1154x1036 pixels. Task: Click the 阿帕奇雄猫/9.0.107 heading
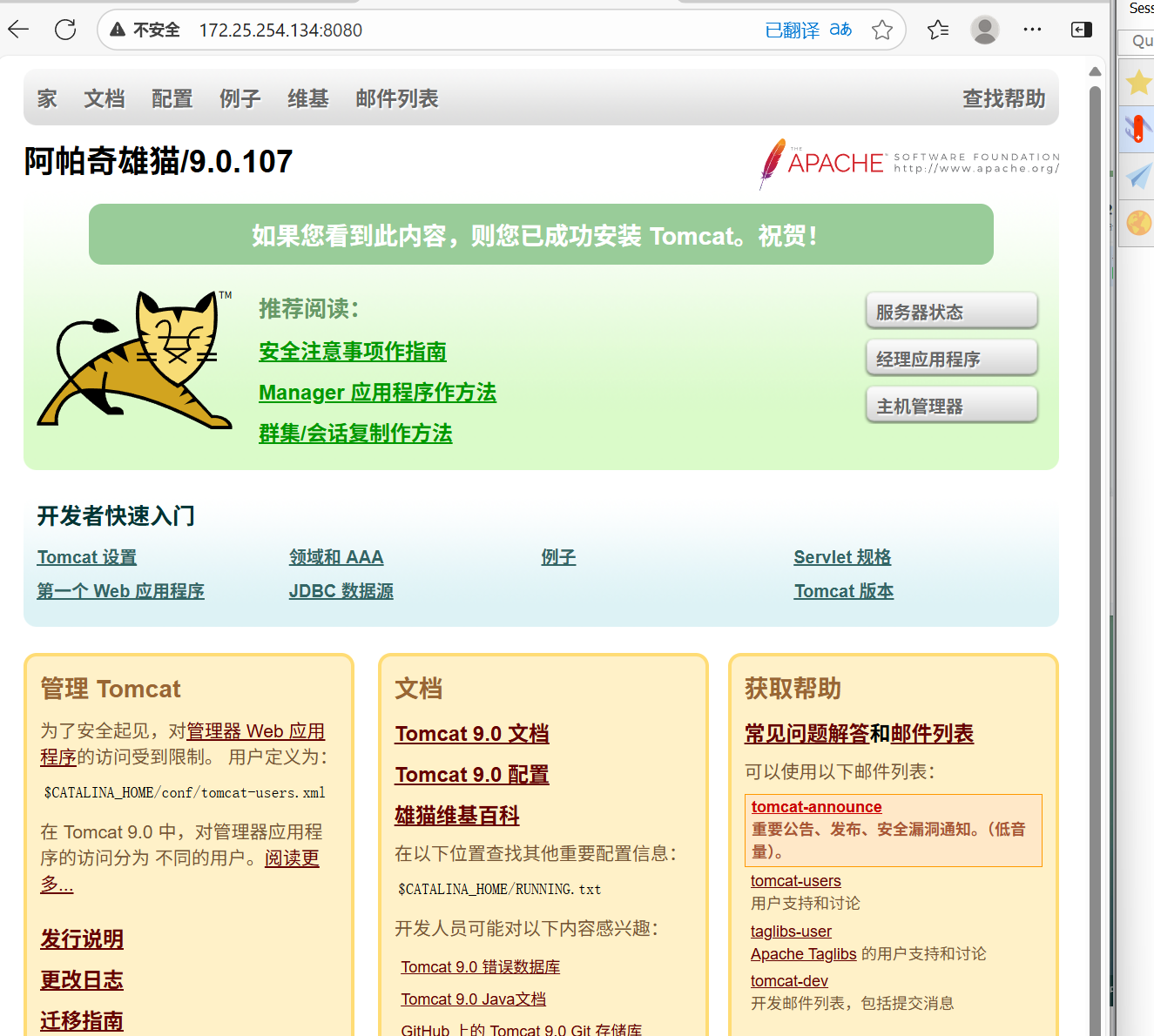tap(159, 161)
